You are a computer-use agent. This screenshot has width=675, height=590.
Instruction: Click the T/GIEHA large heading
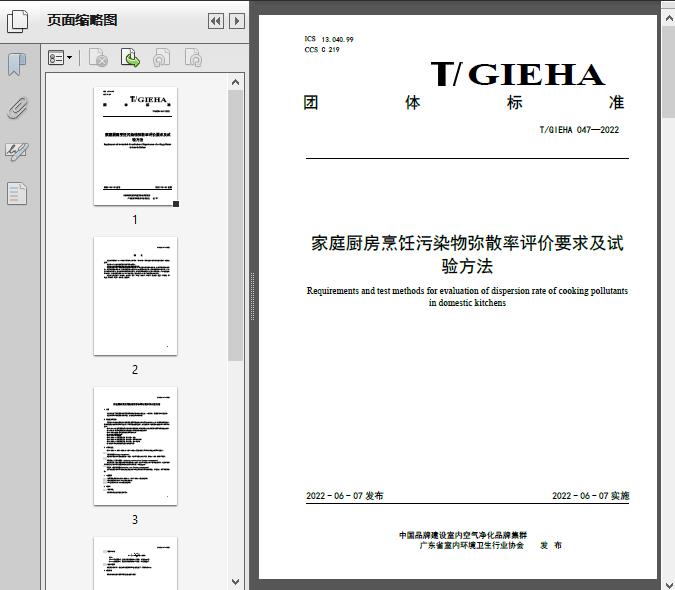(518, 74)
